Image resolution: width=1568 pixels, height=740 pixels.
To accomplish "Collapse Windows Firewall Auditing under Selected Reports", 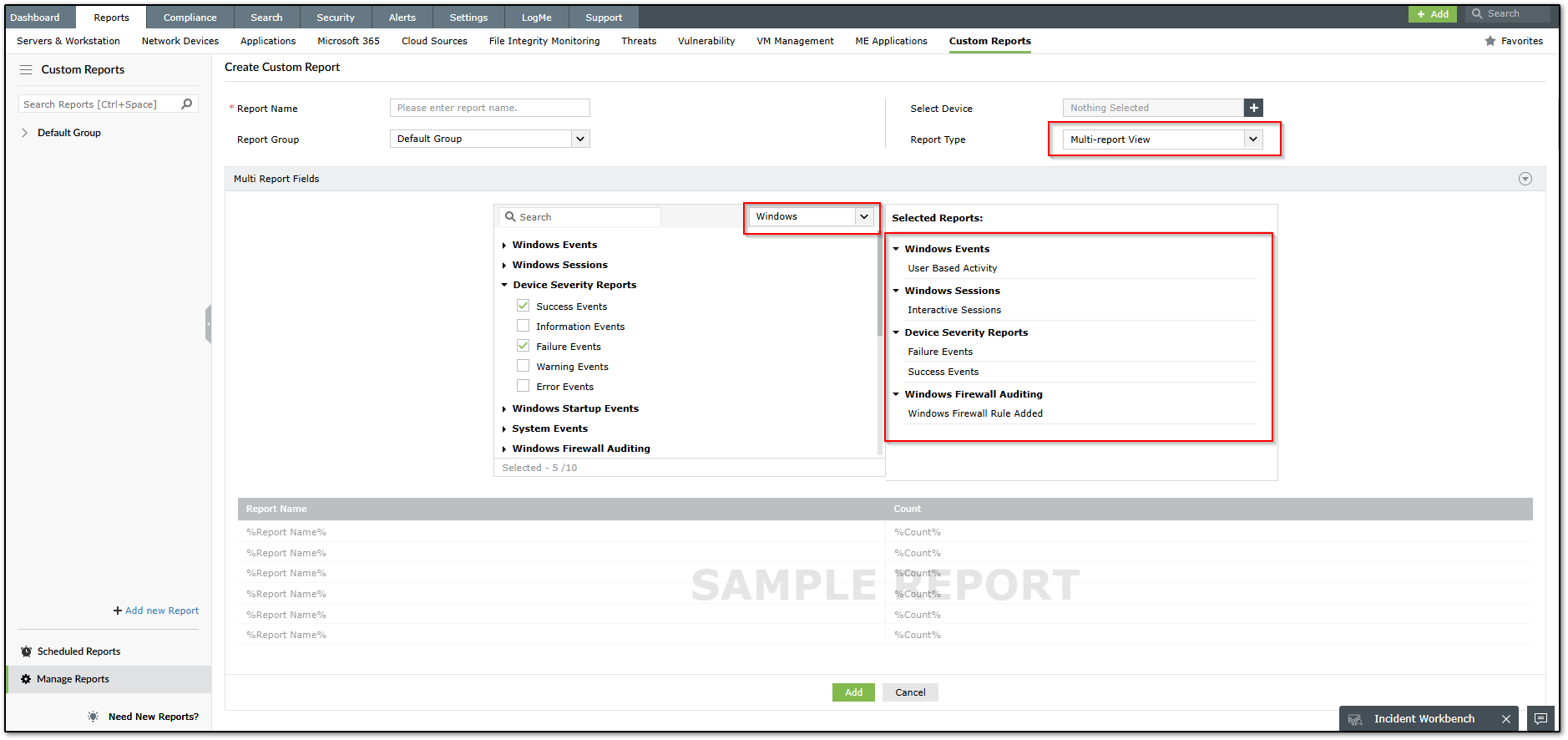I will [x=896, y=394].
